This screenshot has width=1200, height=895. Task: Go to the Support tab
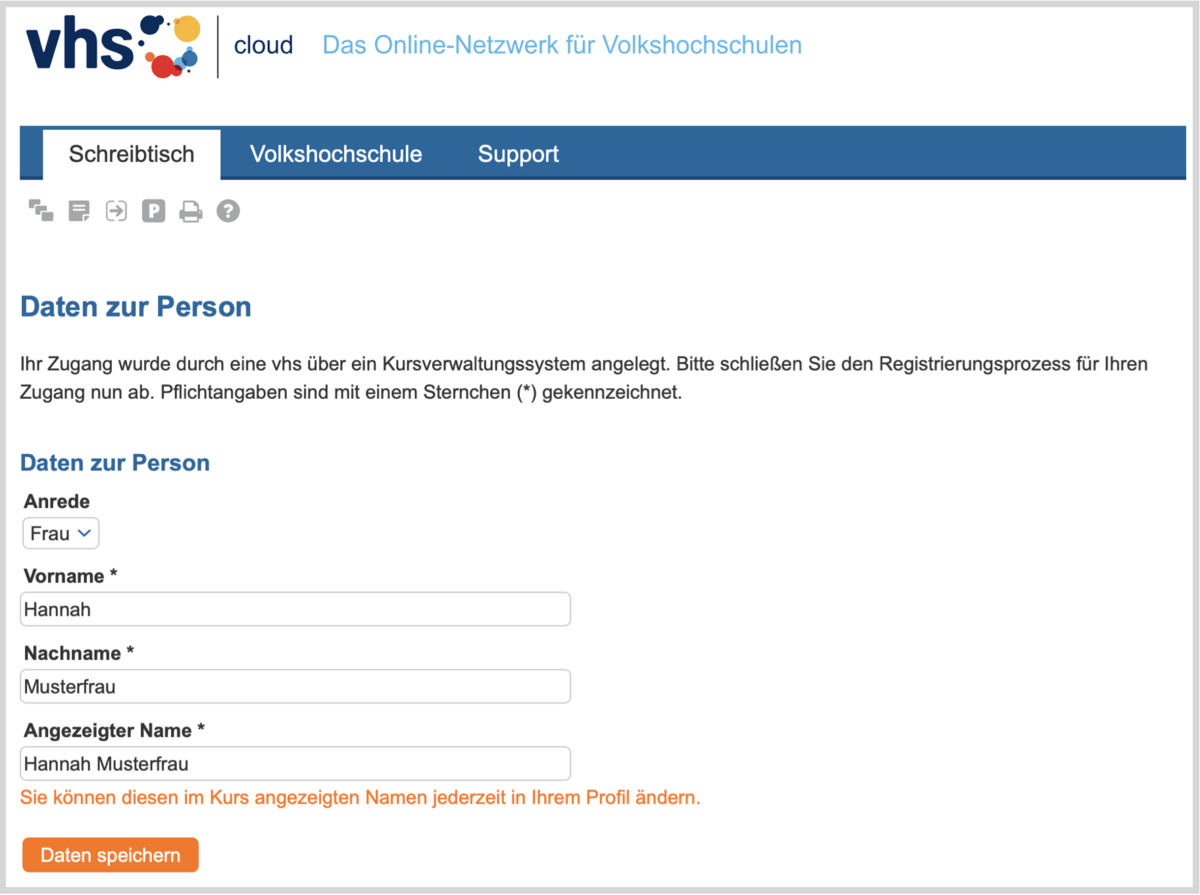[518, 154]
